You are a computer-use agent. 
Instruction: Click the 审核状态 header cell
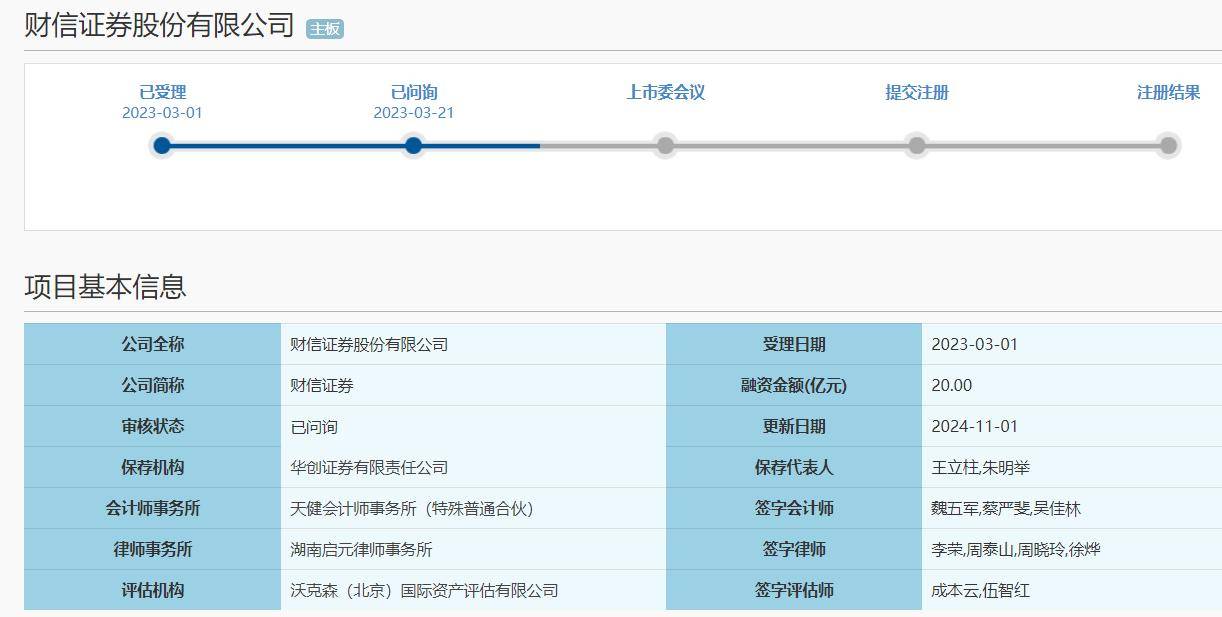pos(153,426)
